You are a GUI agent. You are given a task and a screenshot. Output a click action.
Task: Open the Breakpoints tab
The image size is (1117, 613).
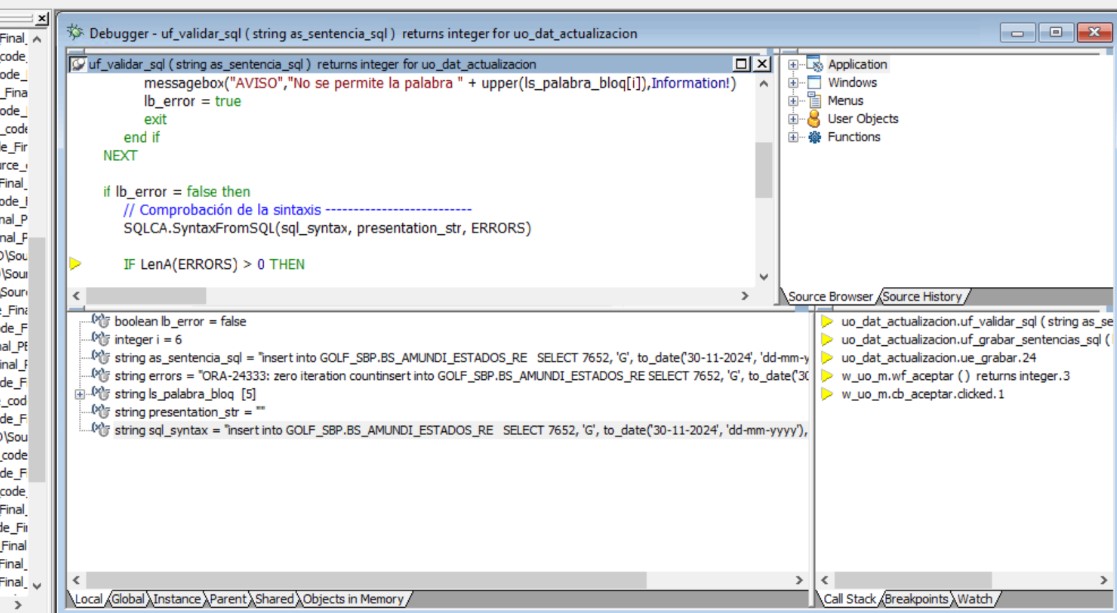(915, 599)
